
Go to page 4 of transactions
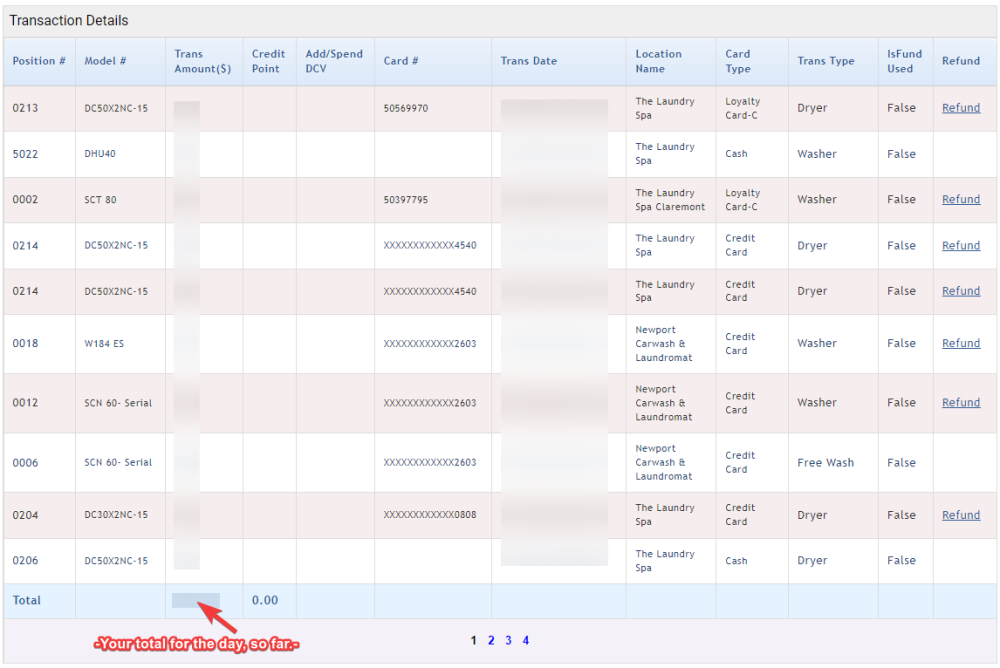[526, 640]
